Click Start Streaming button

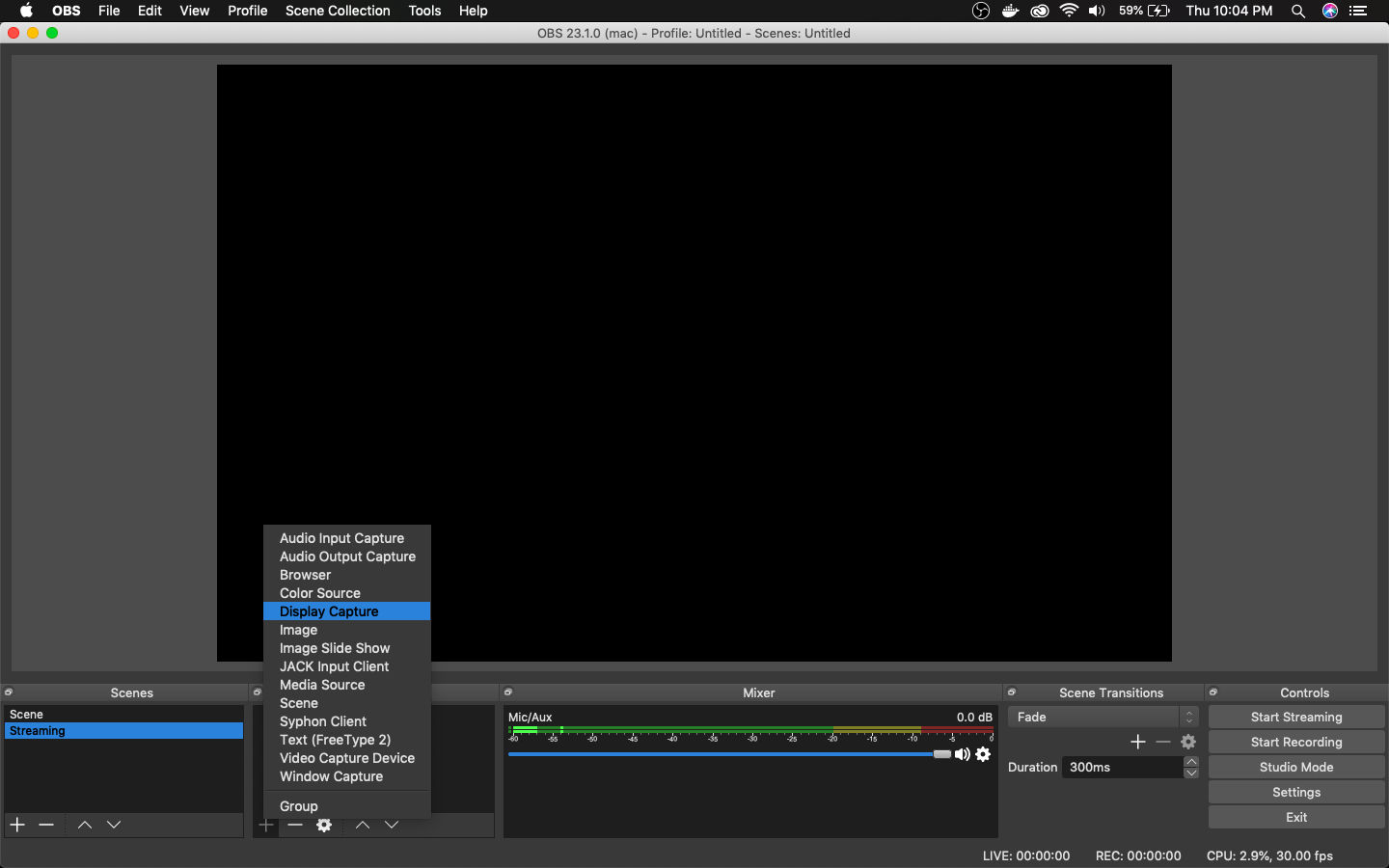(1296, 717)
